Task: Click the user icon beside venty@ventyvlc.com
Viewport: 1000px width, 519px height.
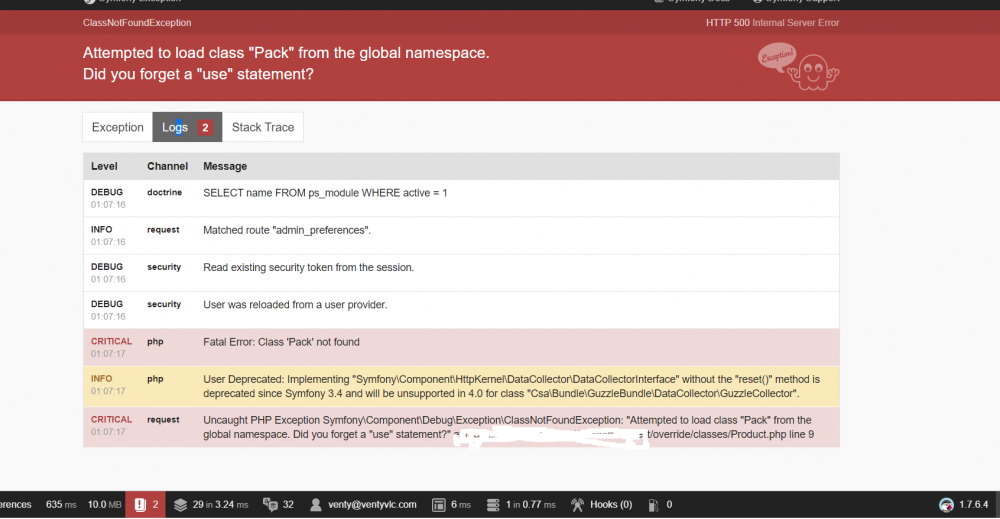Action: [x=316, y=505]
